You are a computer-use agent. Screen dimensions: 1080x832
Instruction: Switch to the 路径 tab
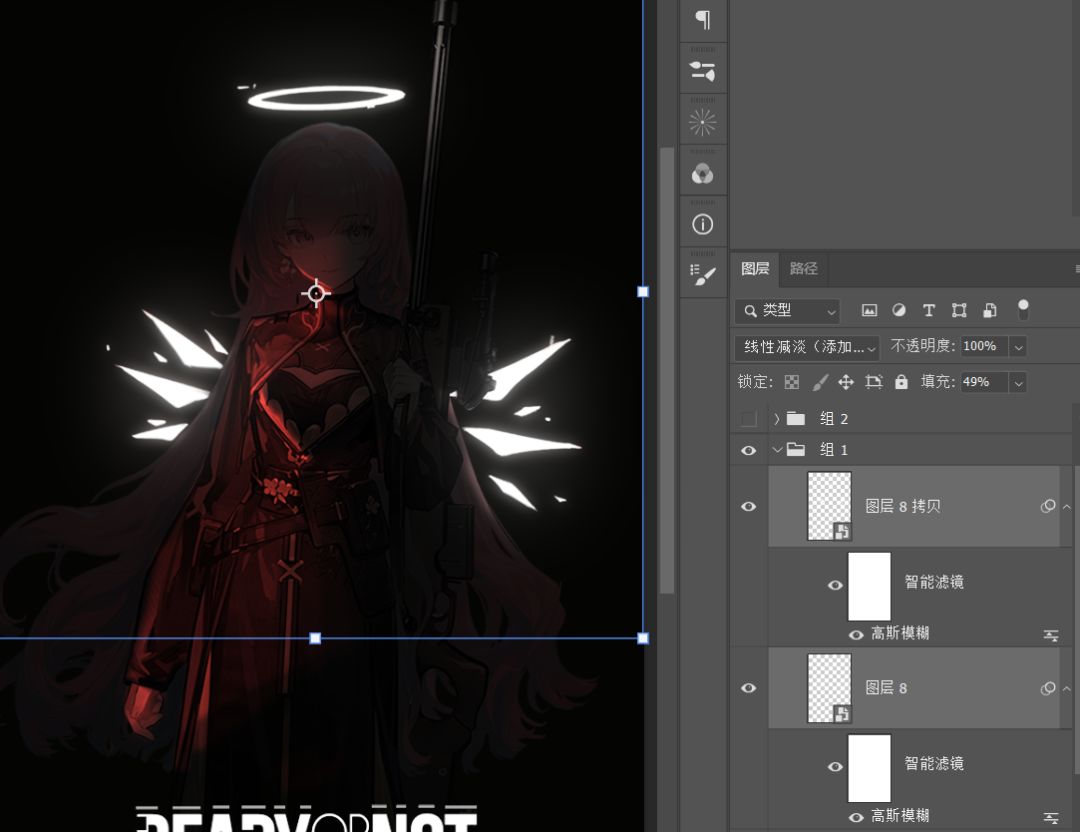click(x=803, y=268)
